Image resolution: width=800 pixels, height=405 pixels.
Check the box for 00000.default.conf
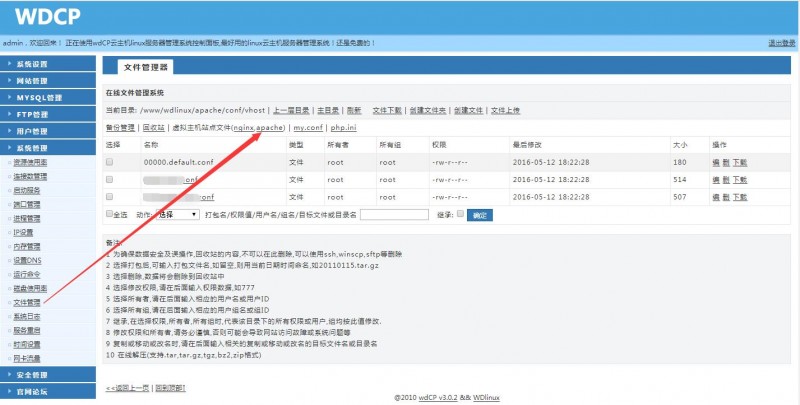(110, 161)
